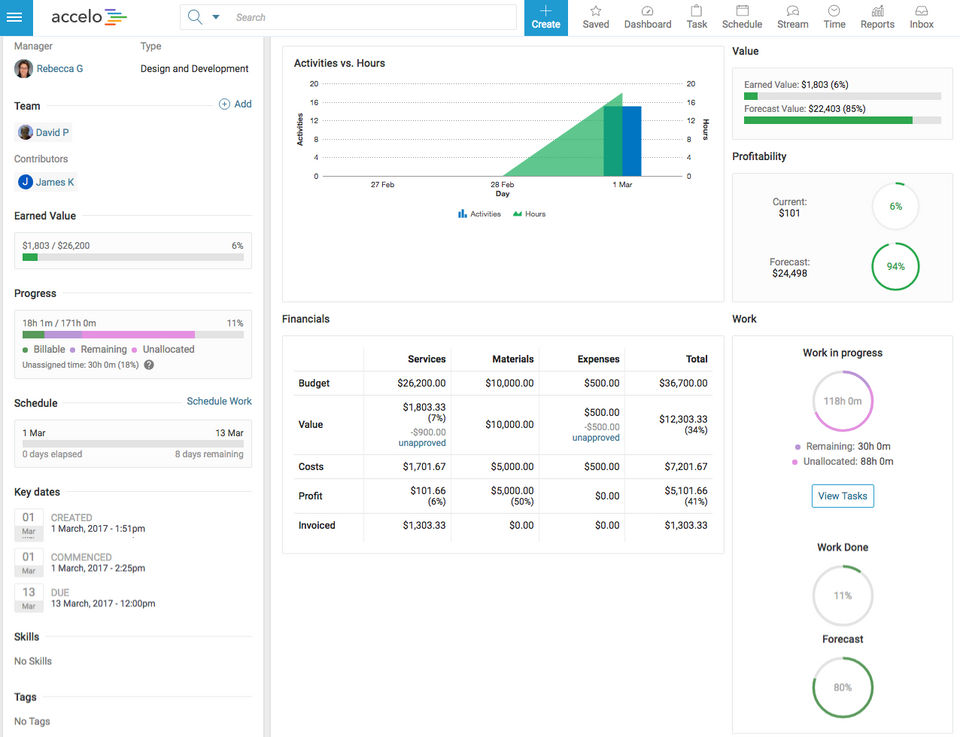Open the Stream chat icon
The image size is (960, 737).
click(x=792, y=17)
